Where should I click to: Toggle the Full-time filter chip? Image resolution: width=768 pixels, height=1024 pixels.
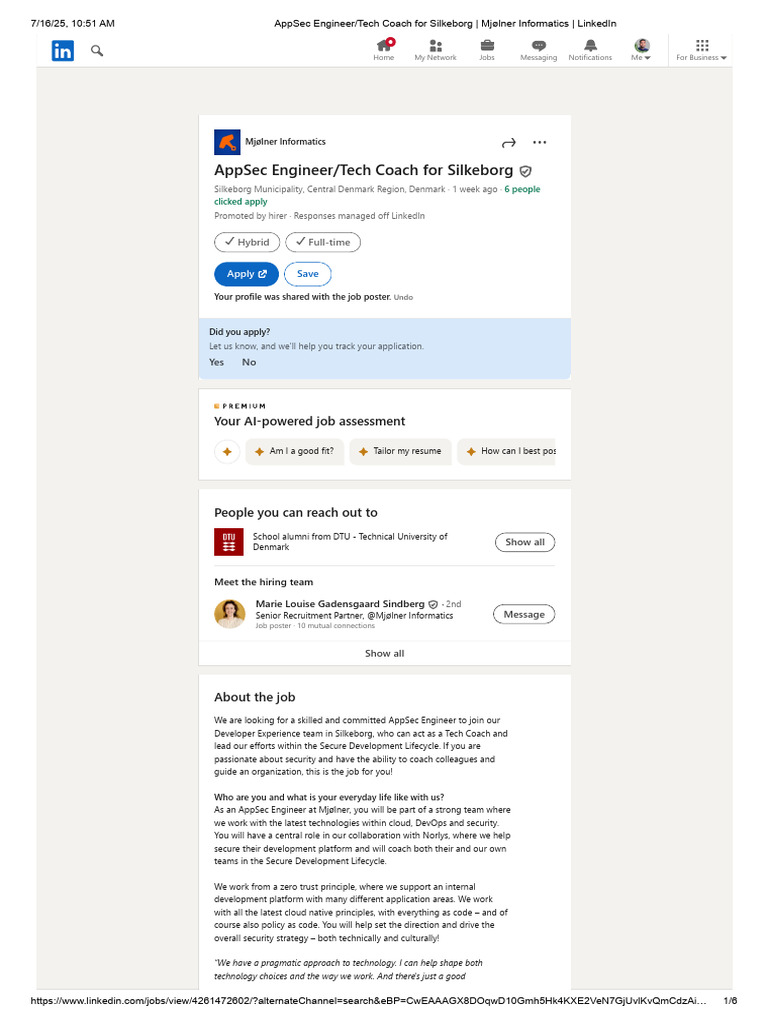click(x=323, y=242)
